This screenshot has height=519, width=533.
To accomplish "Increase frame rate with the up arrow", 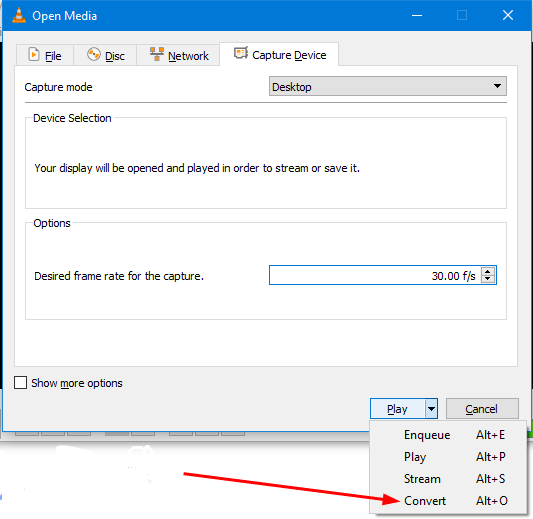I will point(488,272).
